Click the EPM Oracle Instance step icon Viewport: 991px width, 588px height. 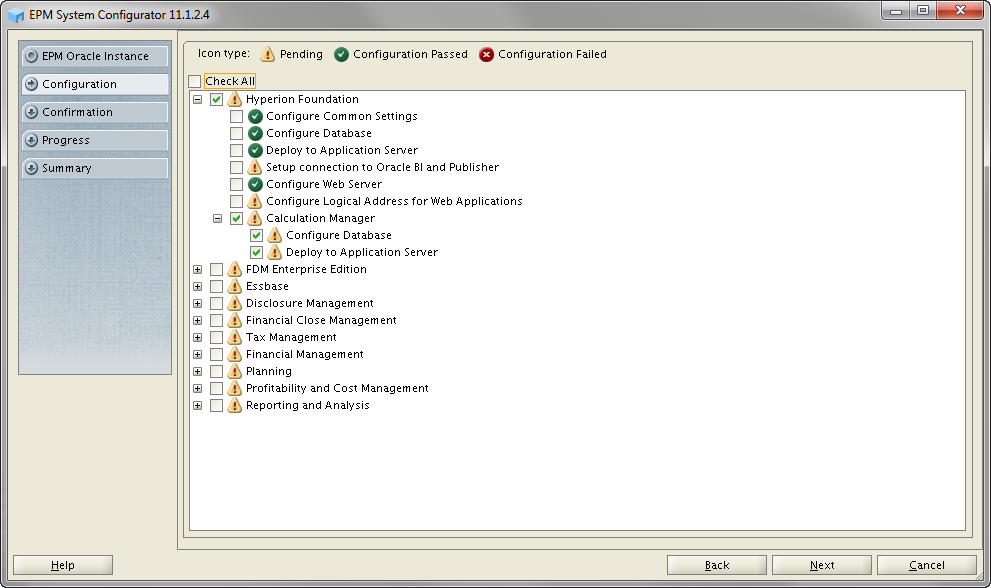click(x=32, y=56)
